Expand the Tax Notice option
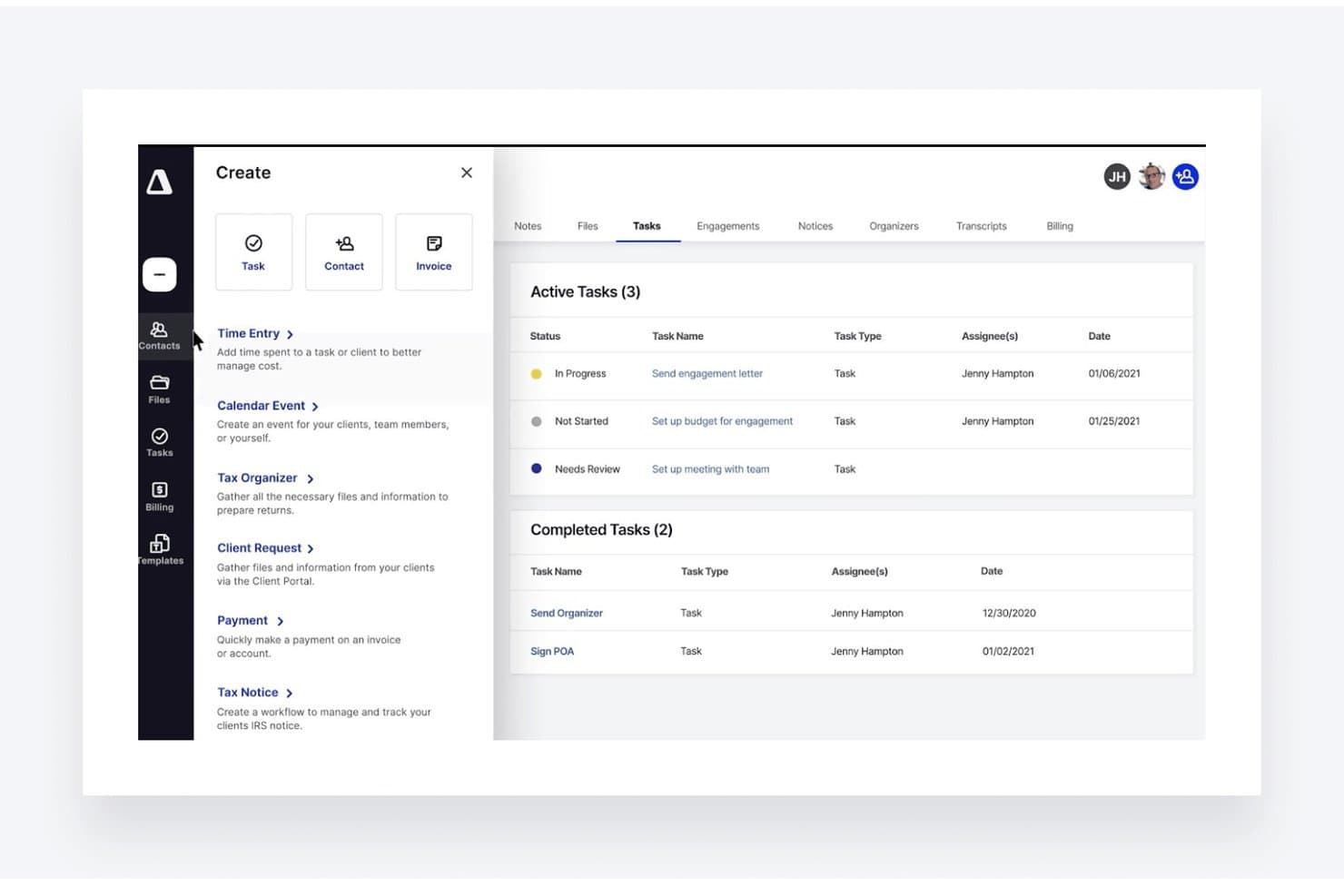Image resolution: width=1344 pixels, height=896 pixels. (x=255, y=693)
